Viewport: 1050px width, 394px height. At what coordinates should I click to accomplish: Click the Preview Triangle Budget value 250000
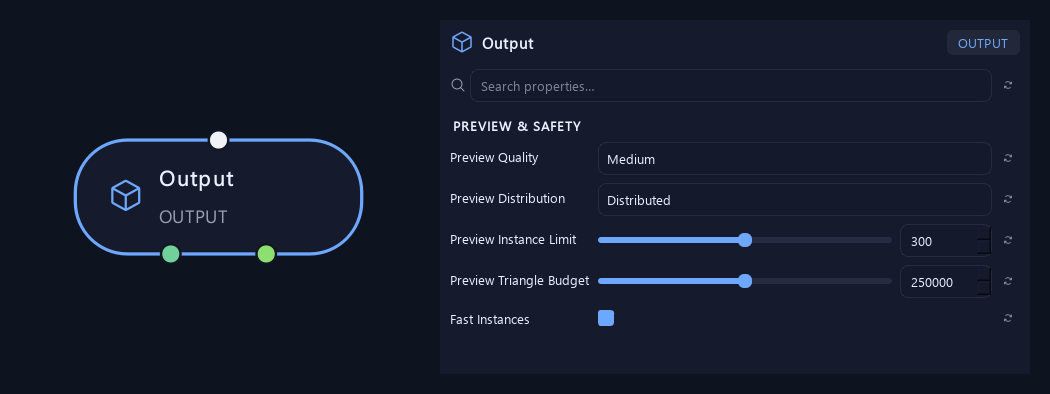click(x=932, y=282)
